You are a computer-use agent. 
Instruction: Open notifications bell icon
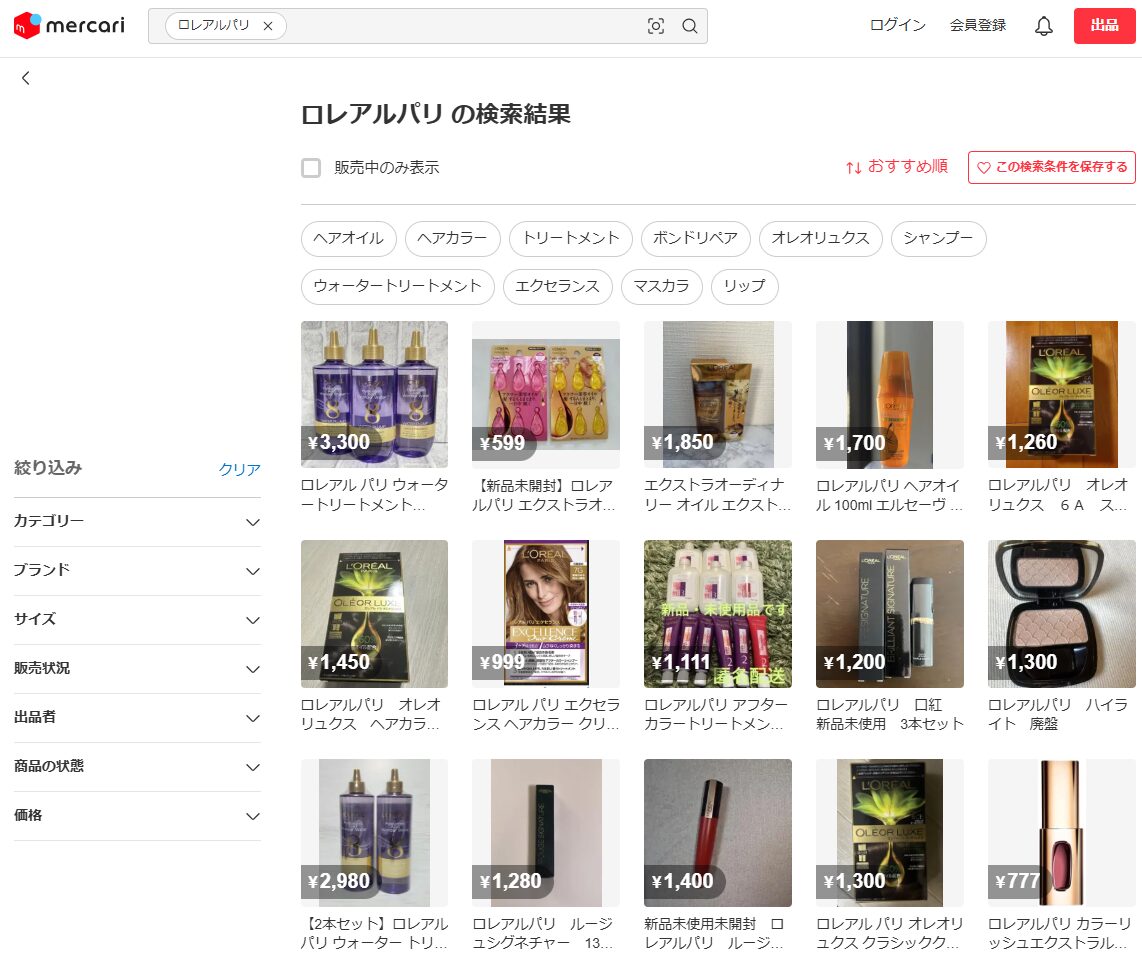[1044, 26]
